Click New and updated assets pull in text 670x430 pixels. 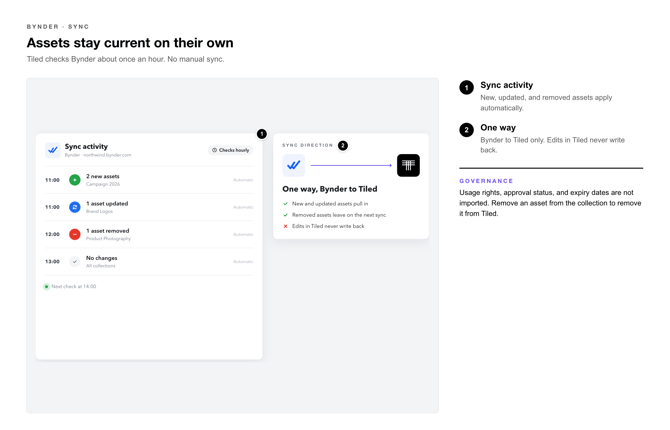330,204
